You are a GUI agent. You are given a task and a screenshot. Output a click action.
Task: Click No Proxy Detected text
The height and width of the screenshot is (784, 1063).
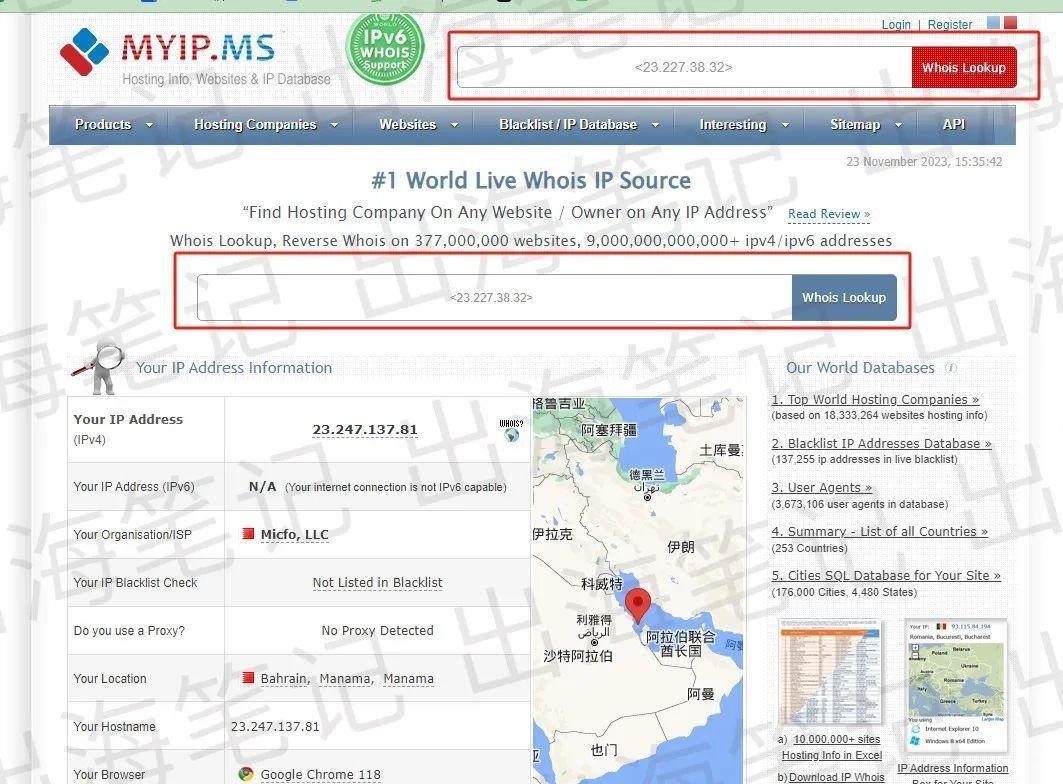point(378,631)
